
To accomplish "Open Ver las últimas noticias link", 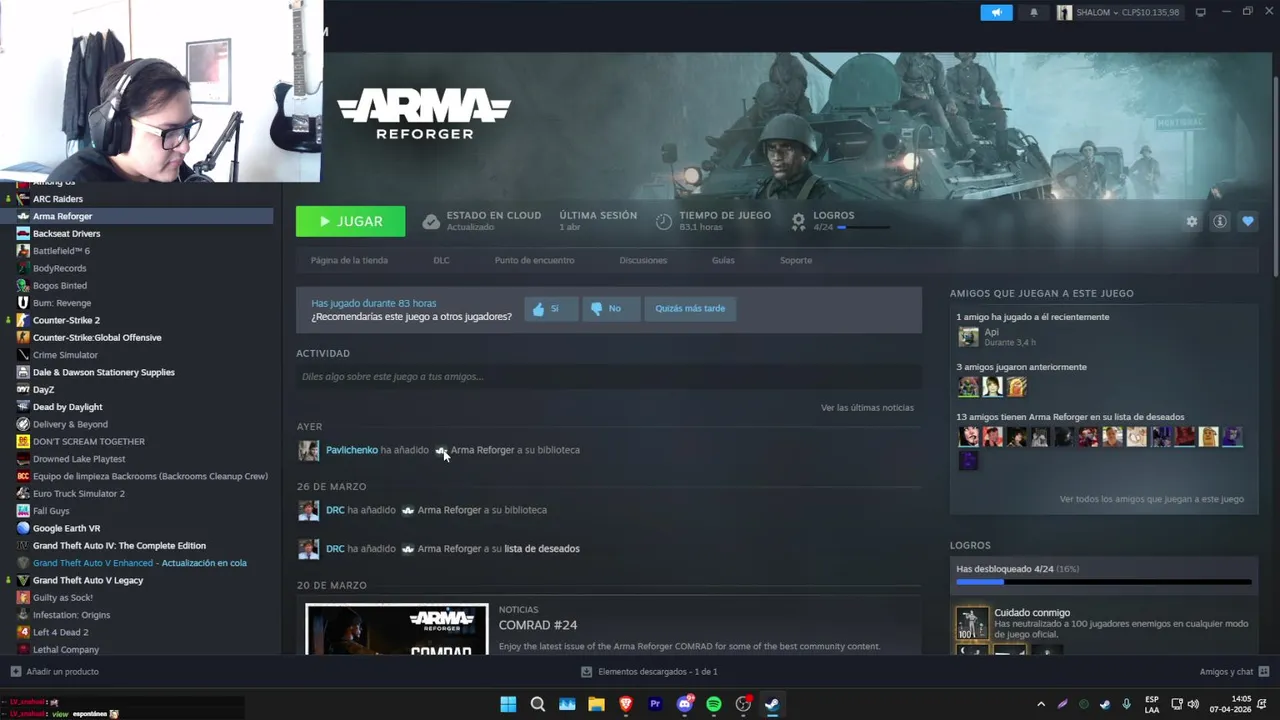I will (x=867, y=407).
